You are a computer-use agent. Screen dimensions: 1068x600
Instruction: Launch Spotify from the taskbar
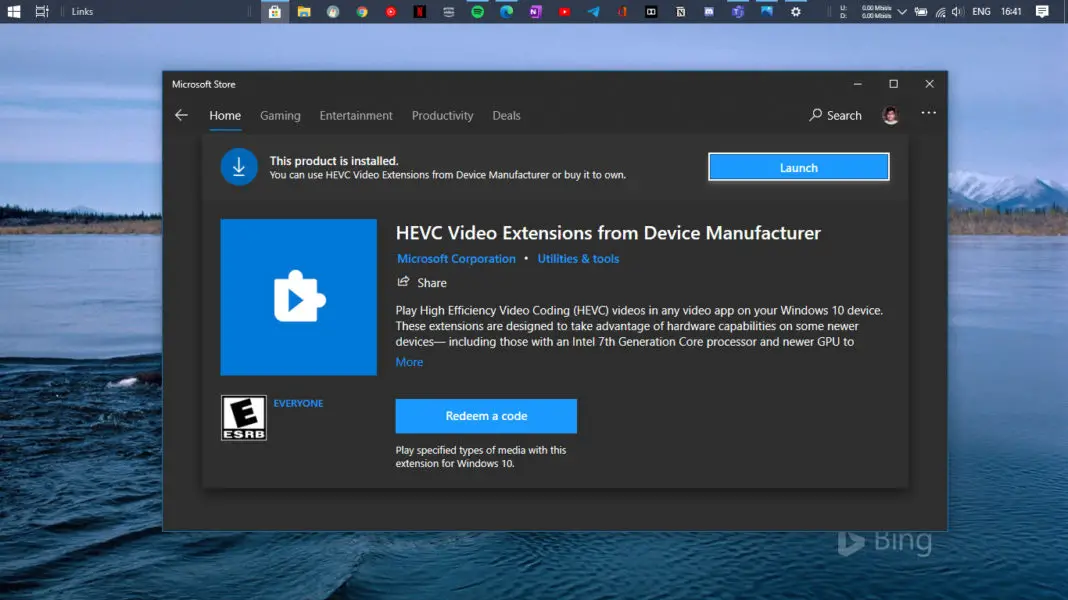477,11
